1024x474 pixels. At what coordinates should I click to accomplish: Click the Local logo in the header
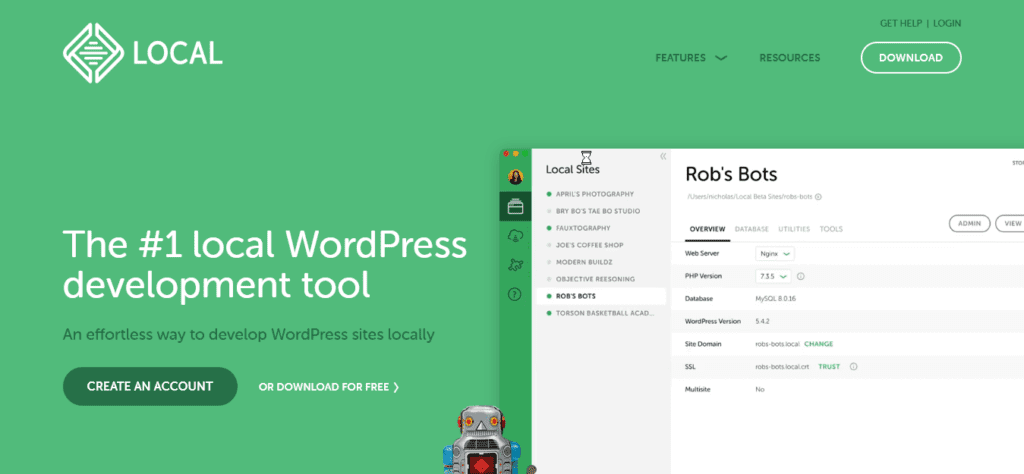pos(142,54)
